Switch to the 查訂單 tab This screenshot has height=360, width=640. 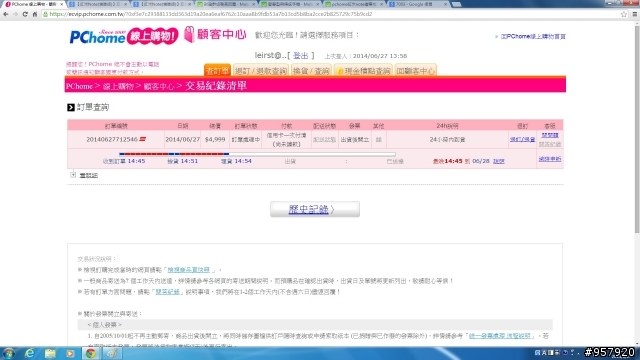[x=217, y=70]
